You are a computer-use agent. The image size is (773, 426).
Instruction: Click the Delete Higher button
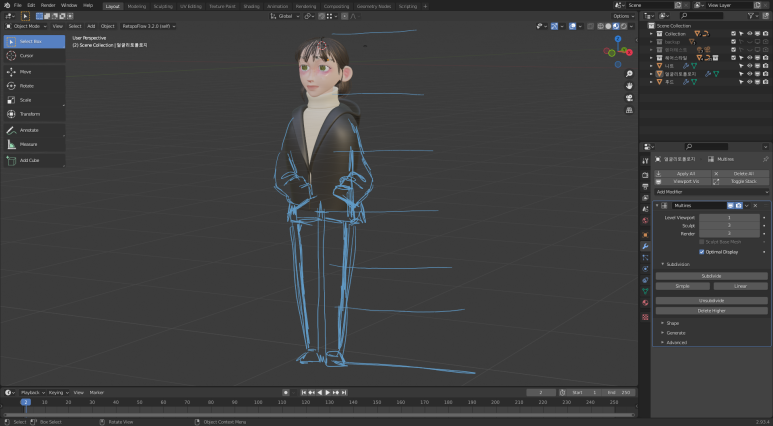(x=711, y=311)
